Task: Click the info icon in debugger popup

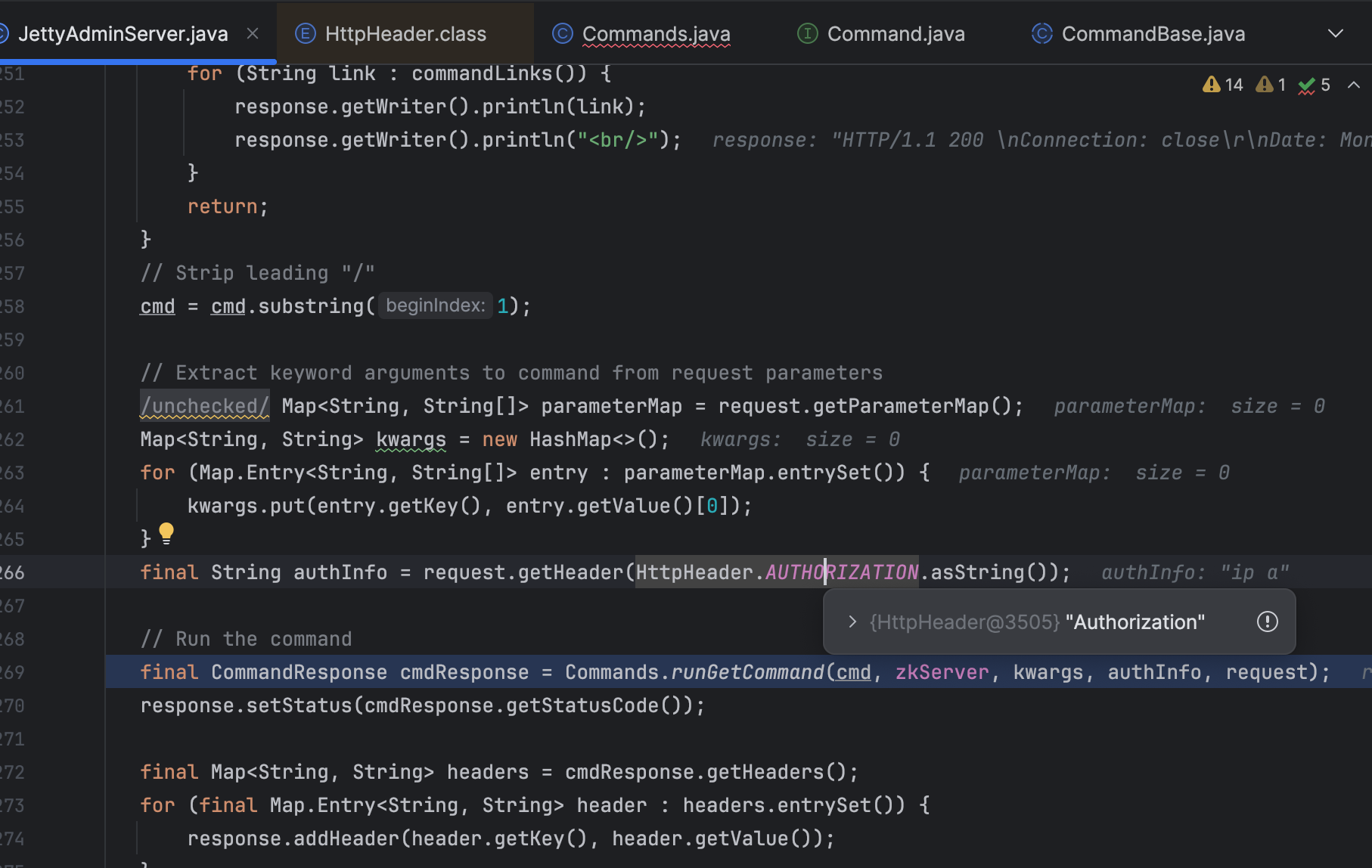Action: click(x=1268, y=622)
